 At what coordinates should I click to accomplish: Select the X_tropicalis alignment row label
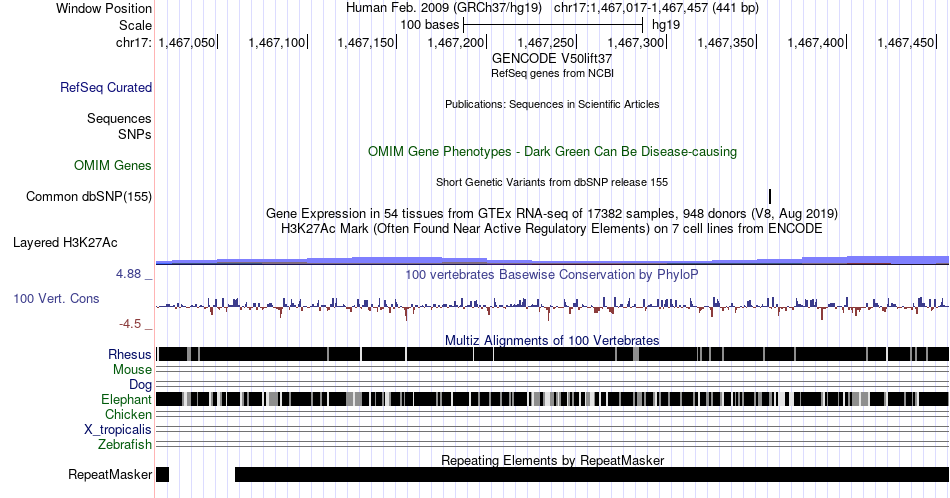pyautogui.click(x=118, y=430)
